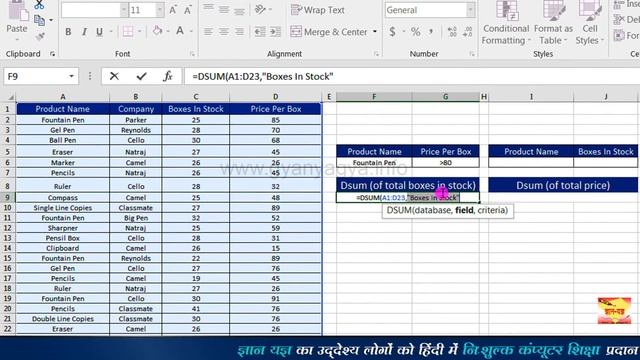Toggle Italic formatting

(x=84, y=31)
